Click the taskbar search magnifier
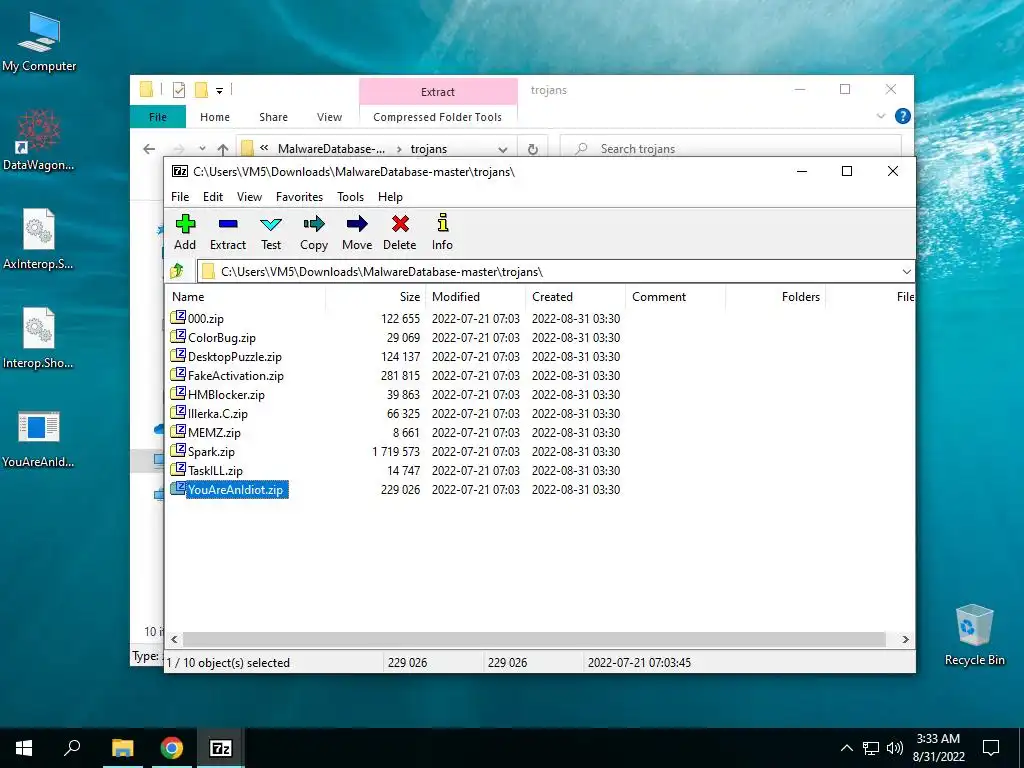This screenshot has height=768, width=1024. (72, 748)
